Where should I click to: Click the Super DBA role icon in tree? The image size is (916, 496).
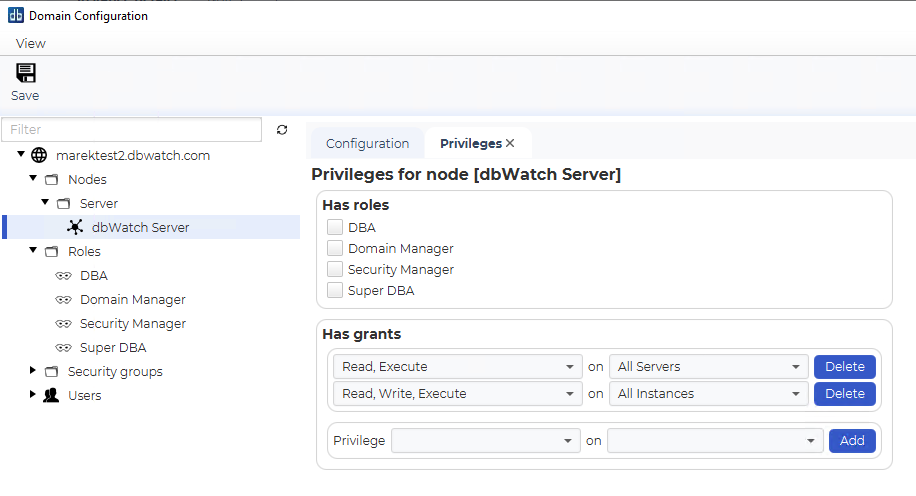pos(63,348)
